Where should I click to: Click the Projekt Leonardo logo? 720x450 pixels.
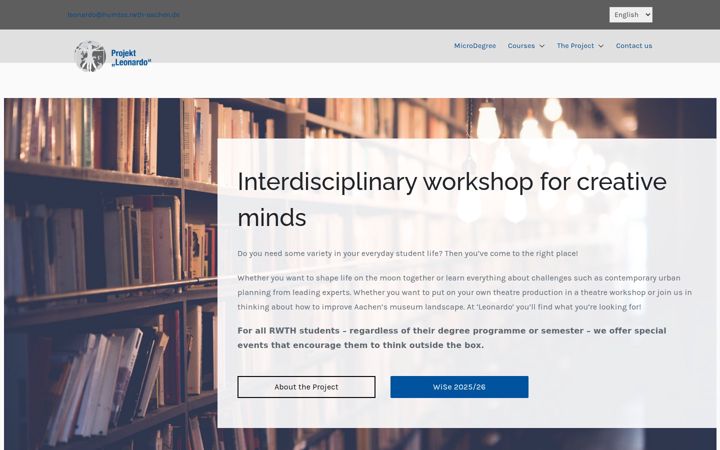coord(113,56)
